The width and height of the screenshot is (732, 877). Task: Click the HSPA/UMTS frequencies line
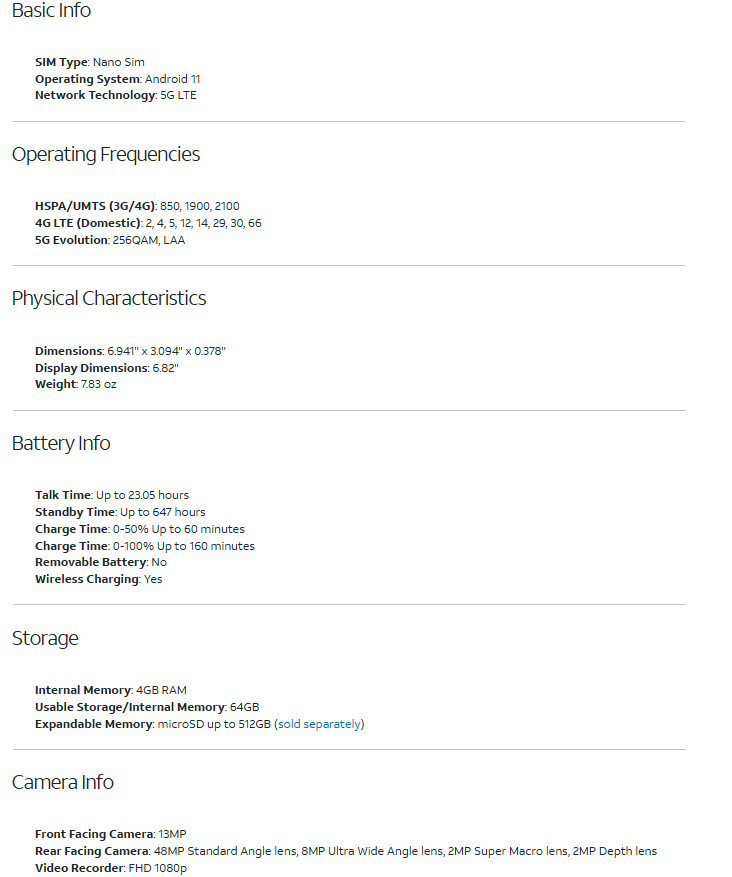[137, 206]
